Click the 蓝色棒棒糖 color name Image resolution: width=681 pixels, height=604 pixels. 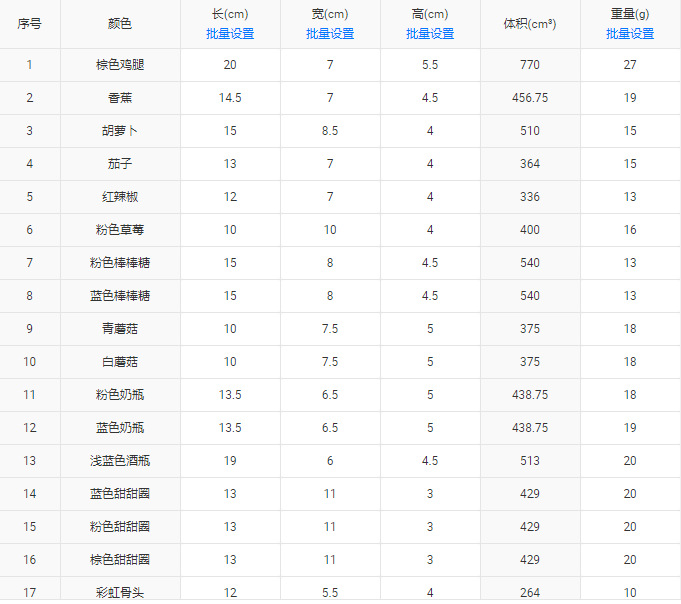click(119, 296)
